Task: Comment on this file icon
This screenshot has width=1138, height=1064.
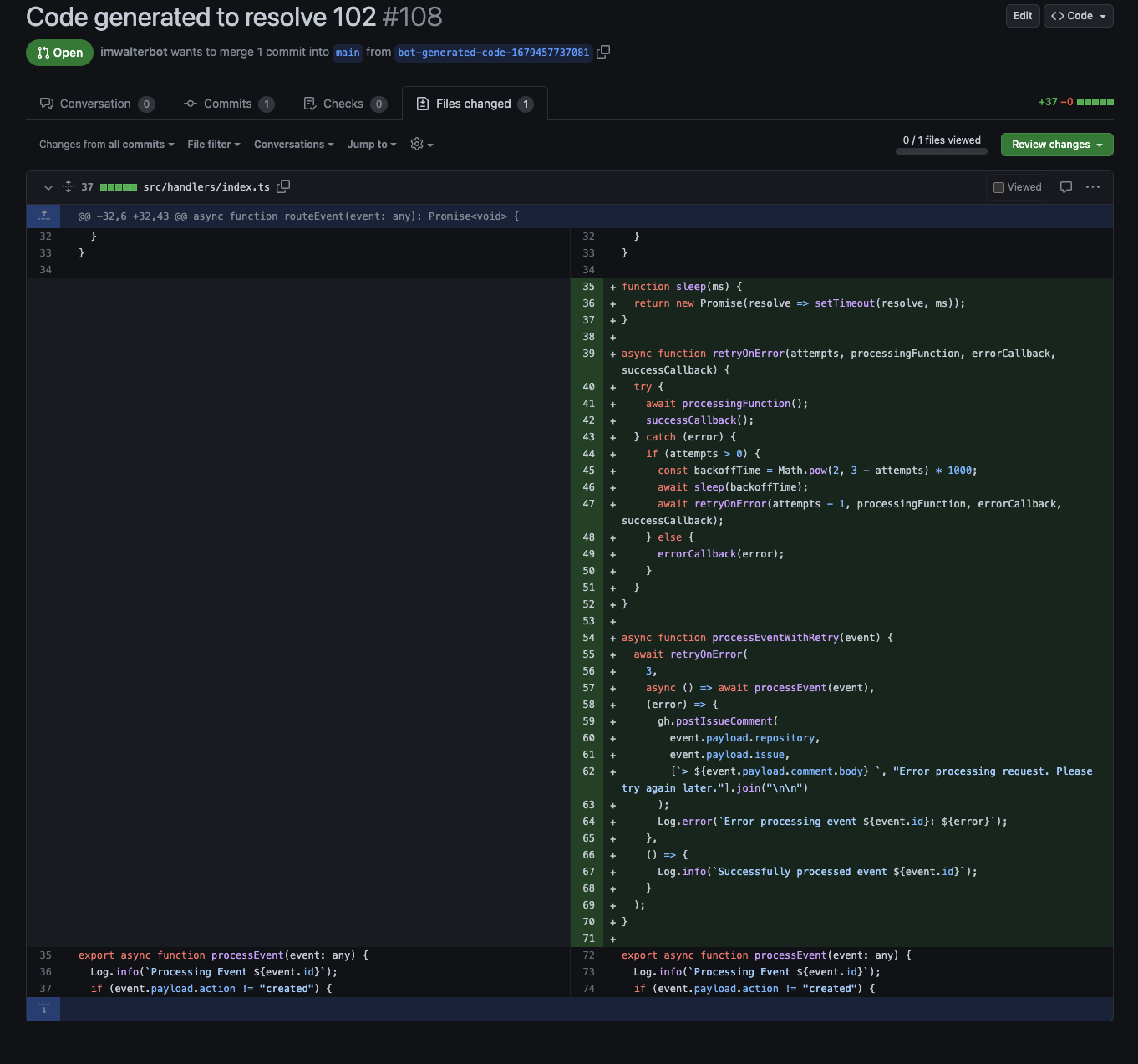Action: click(x=1066, y=187)
